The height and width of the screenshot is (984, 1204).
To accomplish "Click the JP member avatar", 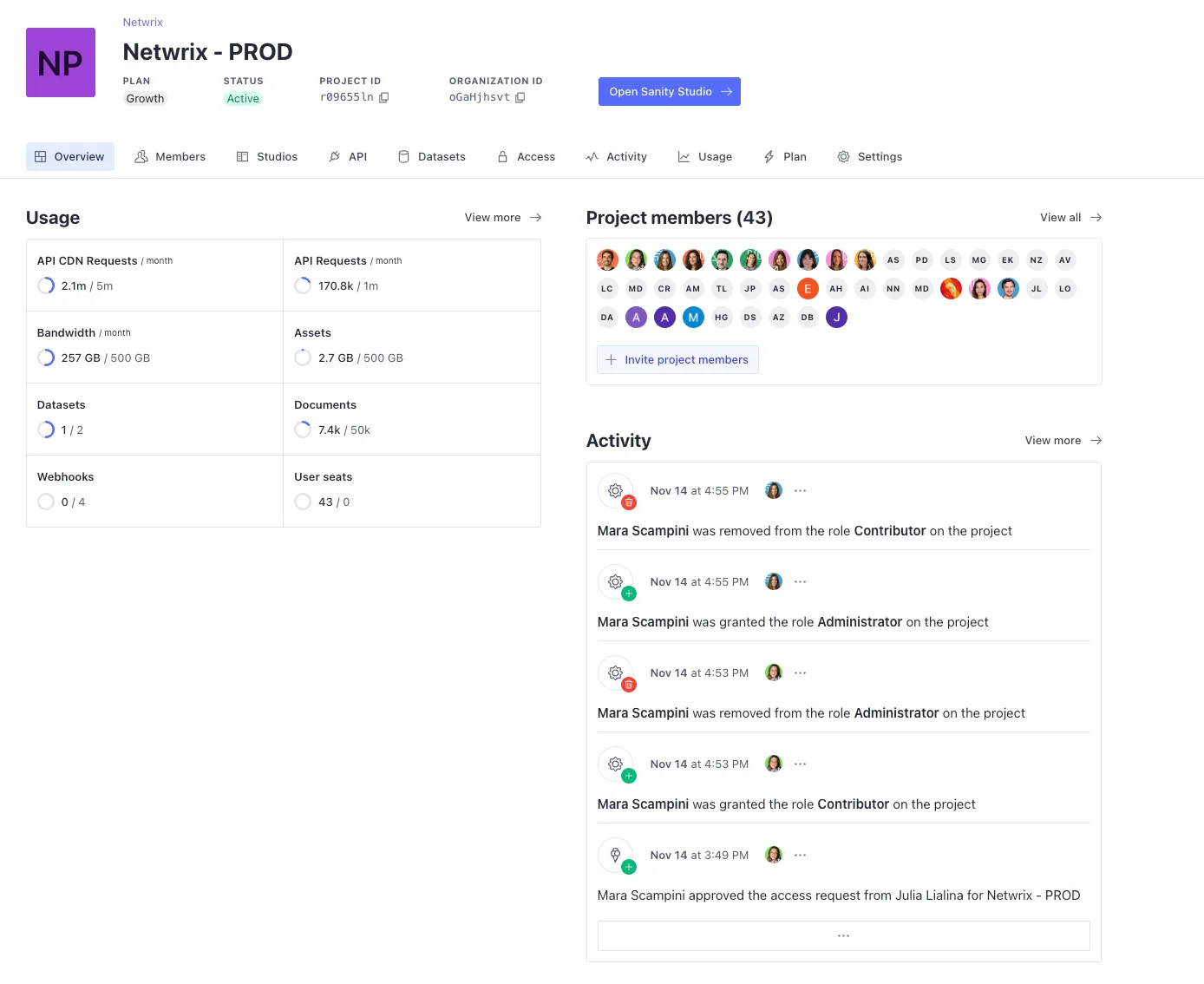I will click(750, 289).
